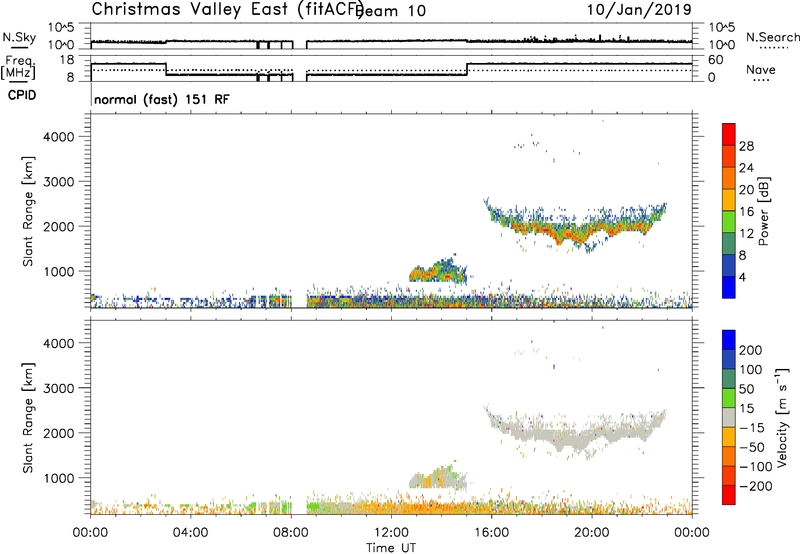Click the 'normal (fast) 151 RF' mode text
This screenshot has height=554, width=800.
click(162, 99)
